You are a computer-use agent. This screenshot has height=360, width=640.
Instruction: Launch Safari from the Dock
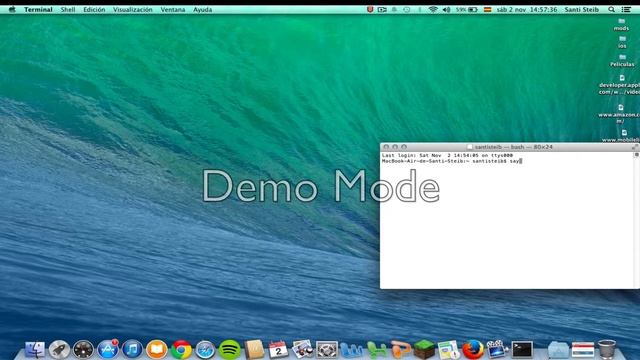pos(205,350)
